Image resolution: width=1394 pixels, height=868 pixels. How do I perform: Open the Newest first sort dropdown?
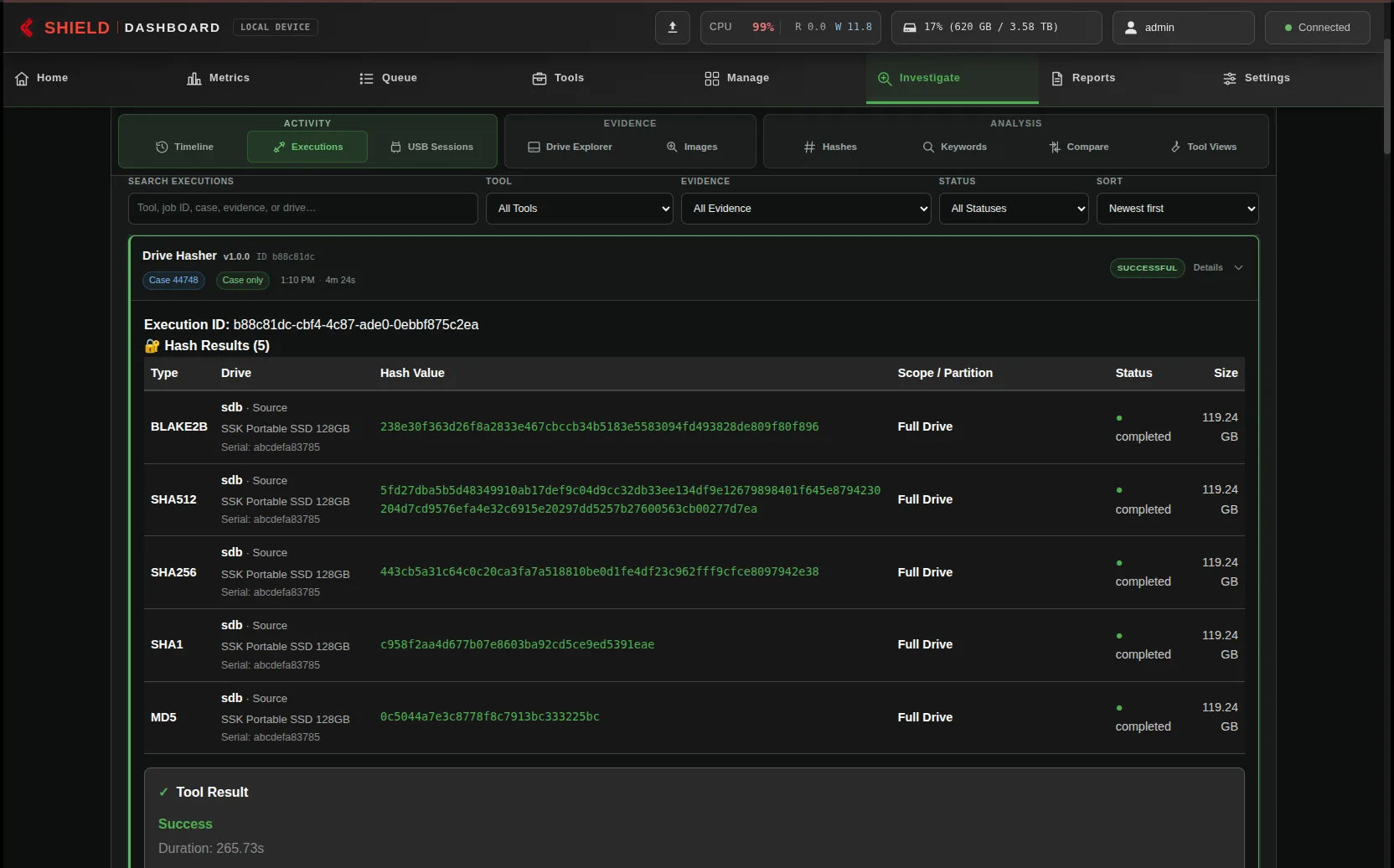1177,209
